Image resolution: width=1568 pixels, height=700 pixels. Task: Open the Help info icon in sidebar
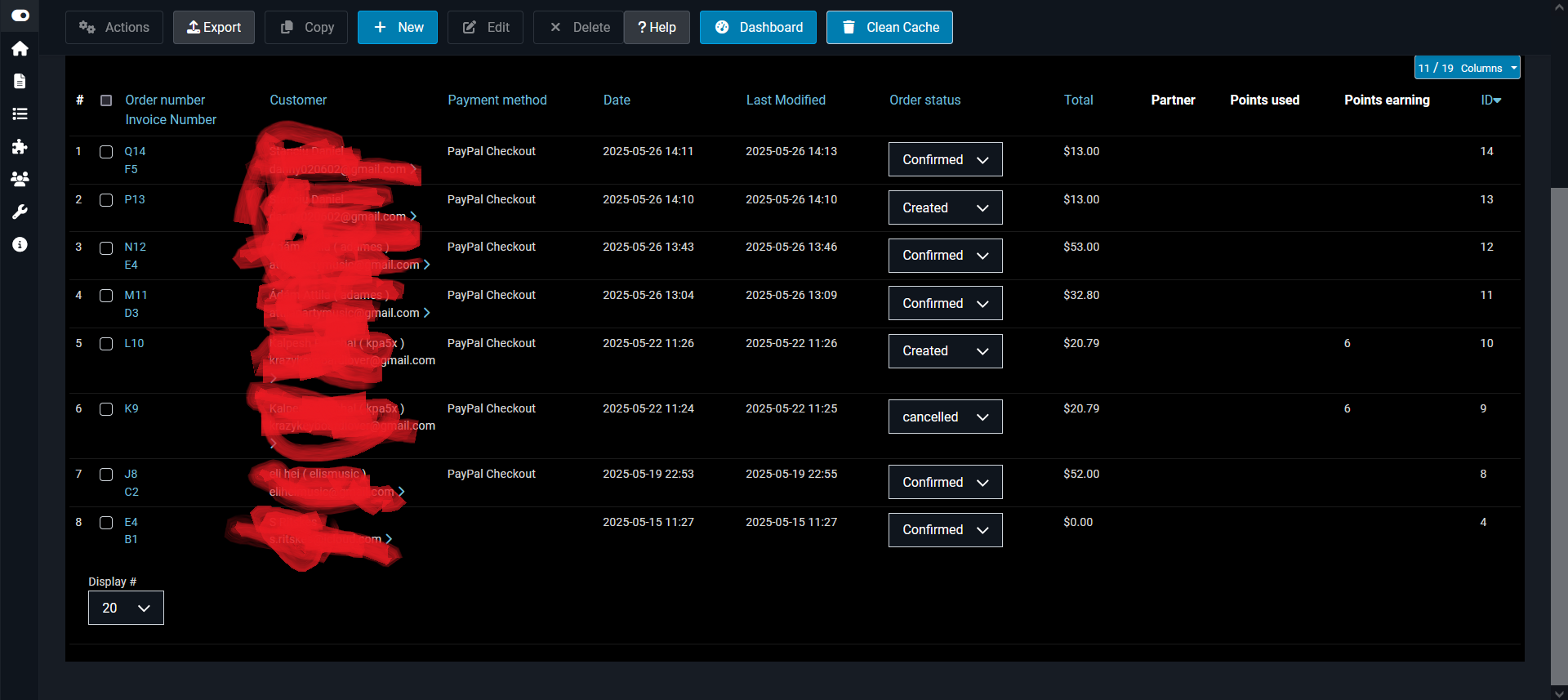point(20,244)
